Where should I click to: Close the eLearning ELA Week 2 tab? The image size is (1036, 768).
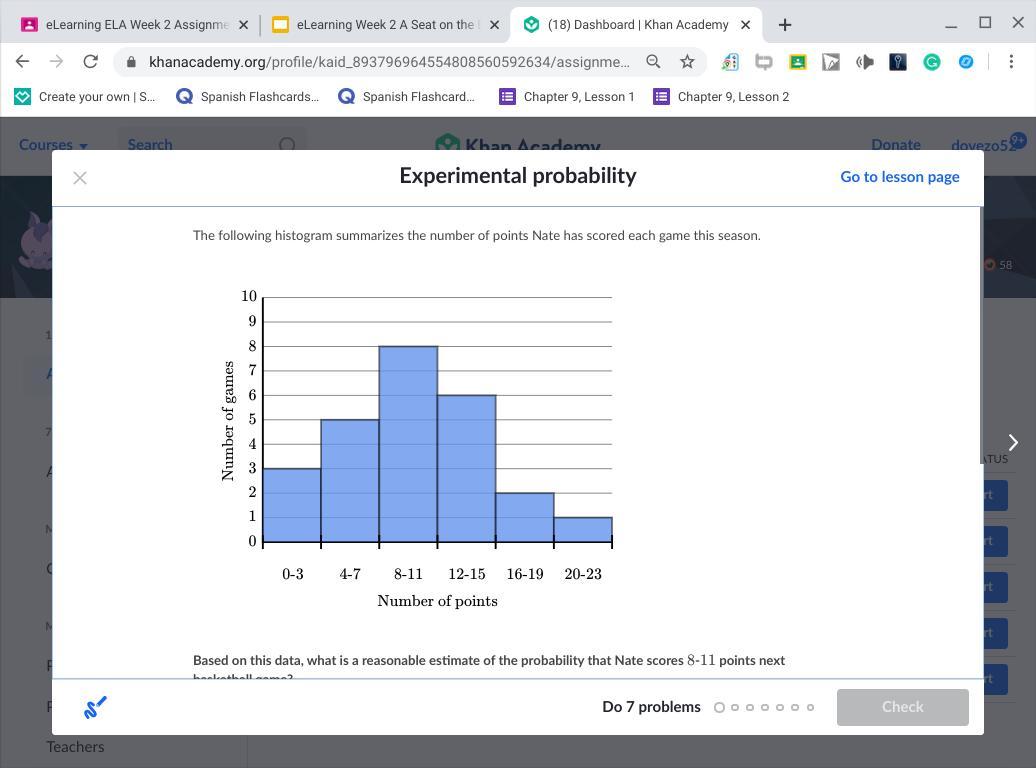[x=243, y=25]
